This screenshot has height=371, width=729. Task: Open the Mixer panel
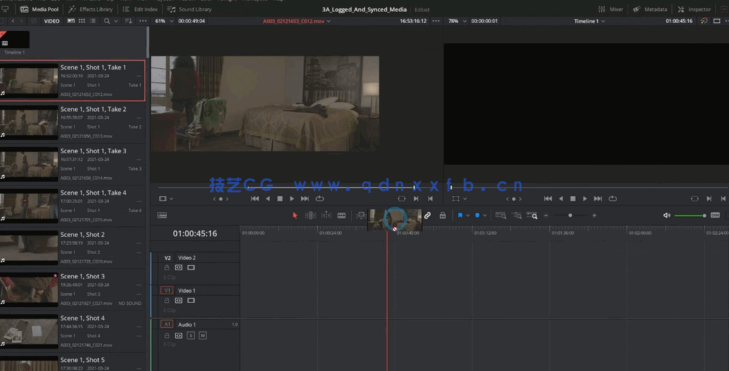coord(610,9)
